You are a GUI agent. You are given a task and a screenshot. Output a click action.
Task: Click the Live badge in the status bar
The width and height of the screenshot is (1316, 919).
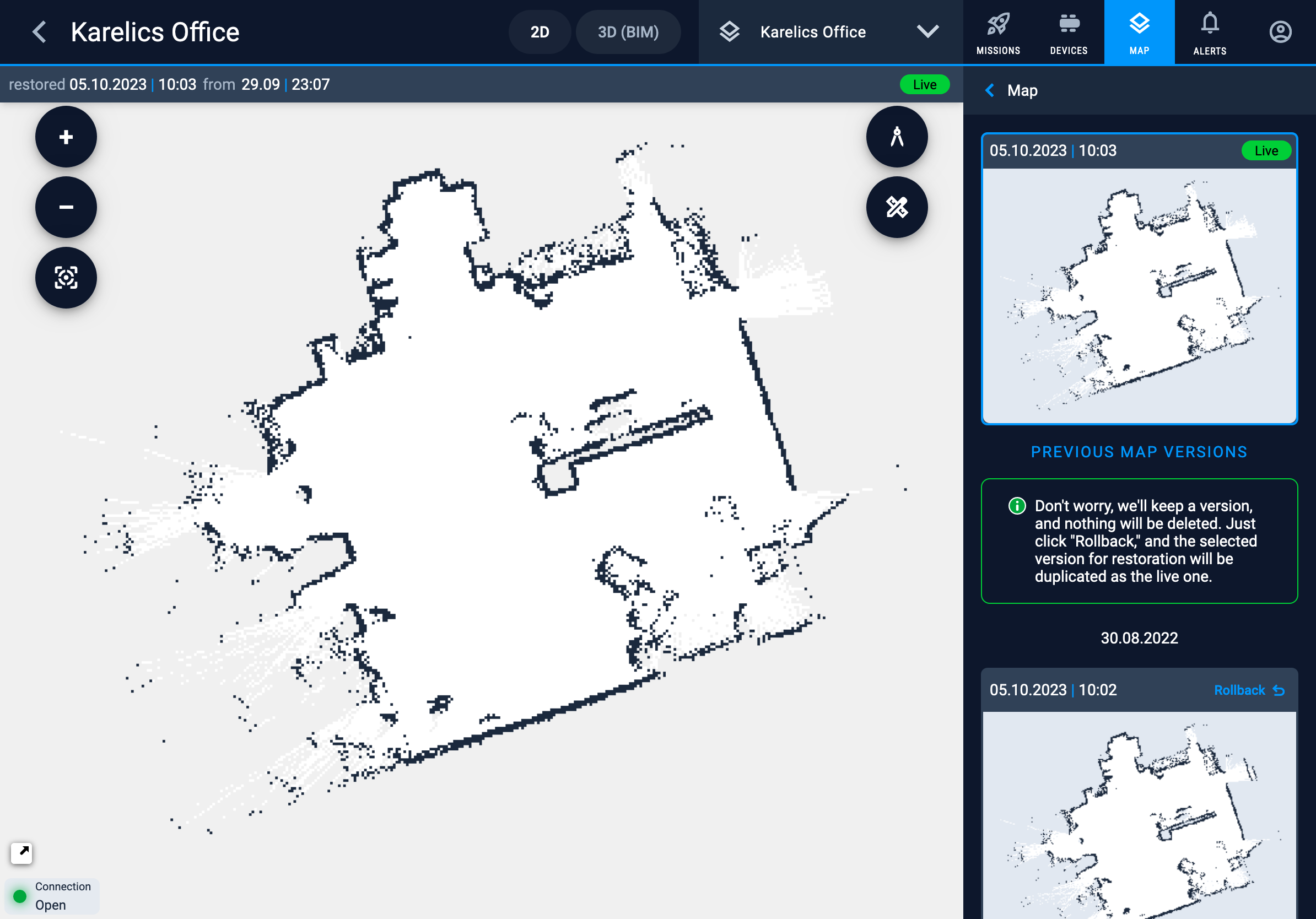click(x=924, y=85)
